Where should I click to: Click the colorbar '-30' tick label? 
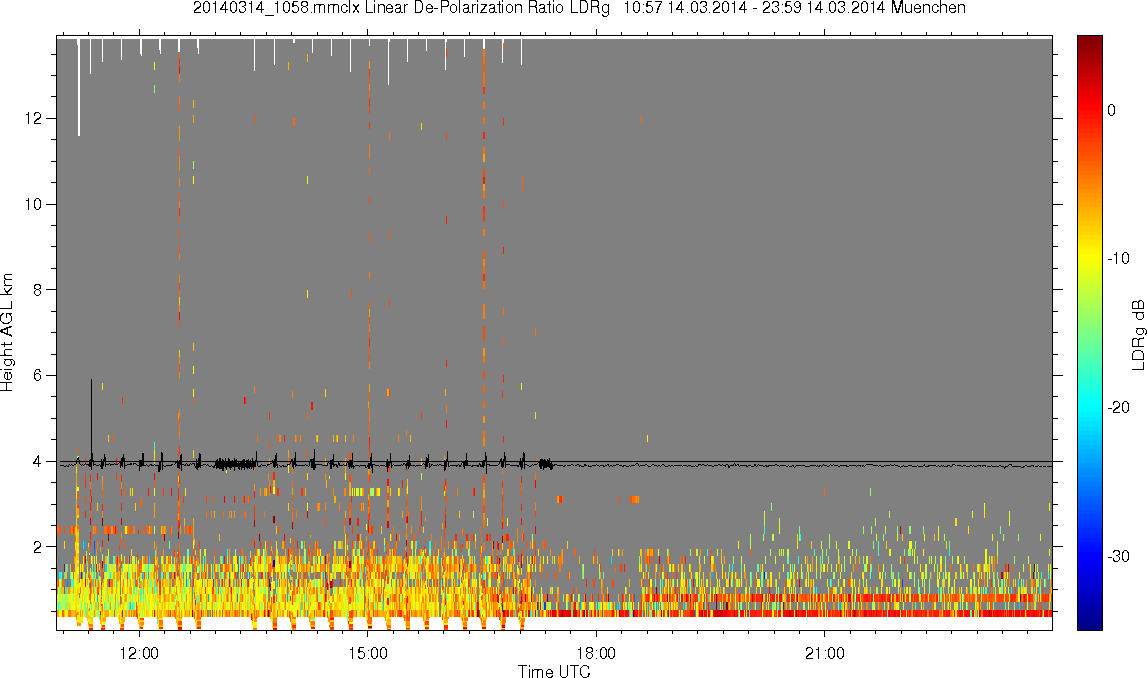click(1118, 557)
